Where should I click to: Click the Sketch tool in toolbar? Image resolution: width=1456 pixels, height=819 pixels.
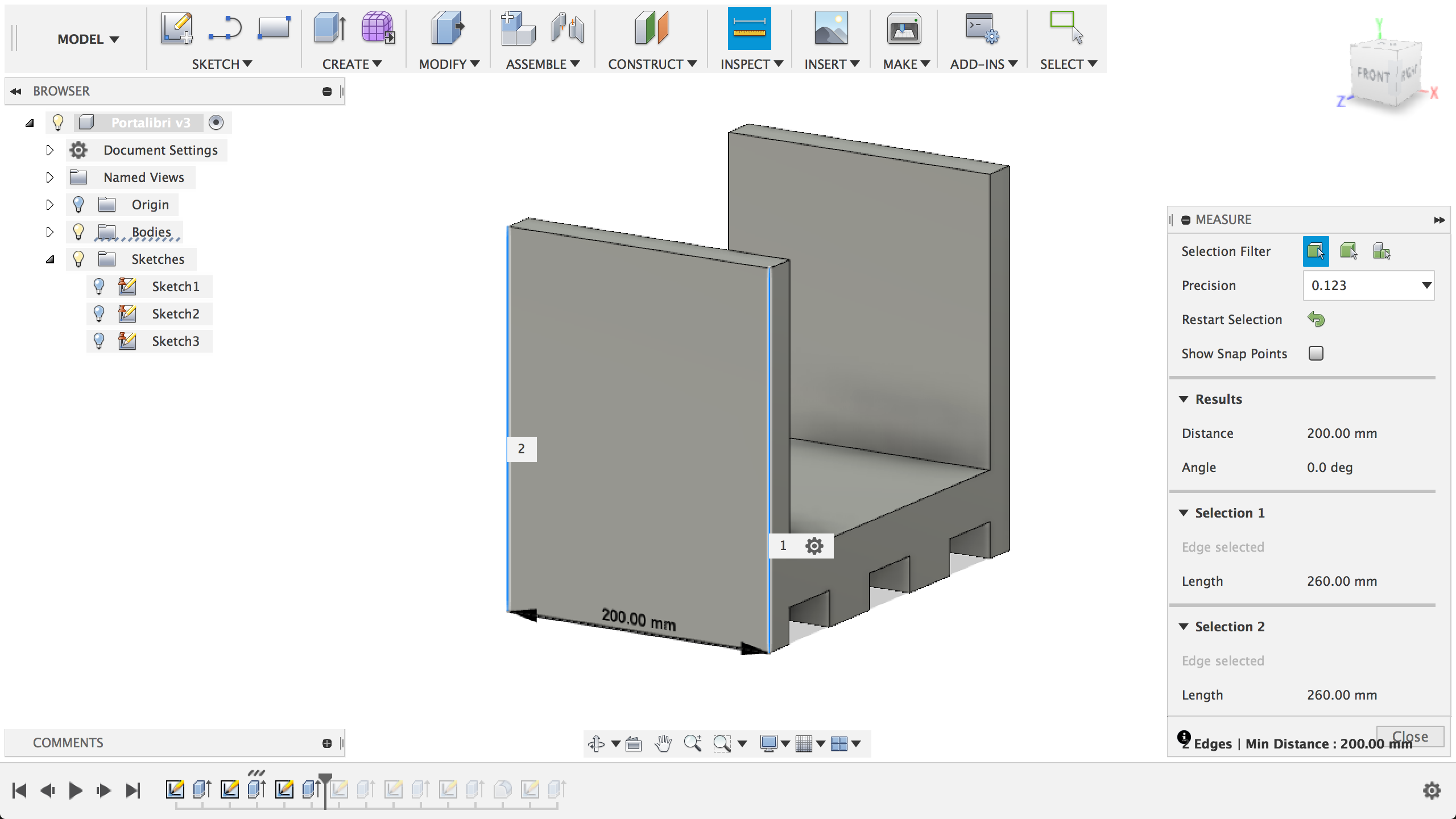(x=175, y=27)
